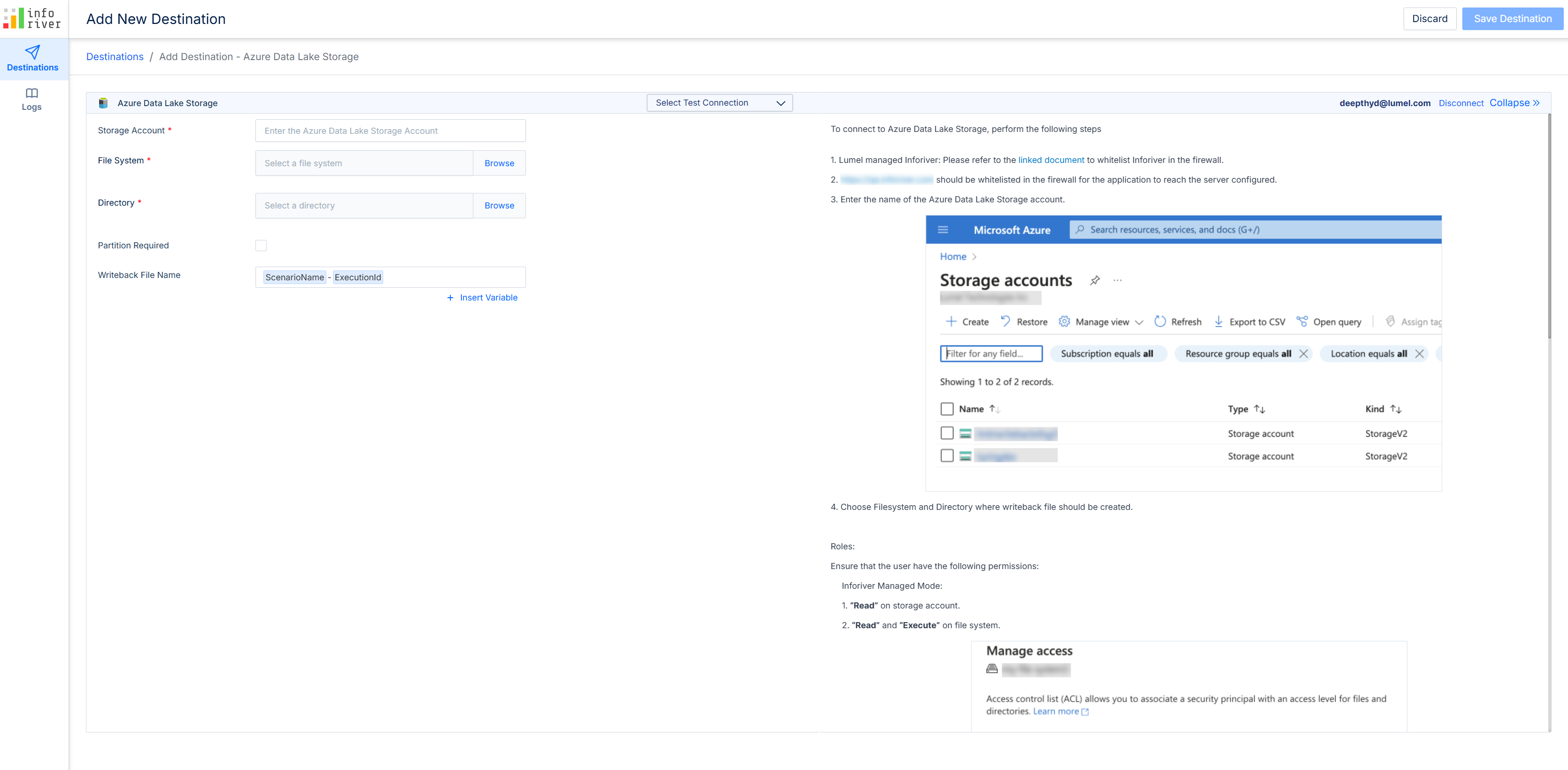Enable the Partition Required checkbox
Viewport: 1568px width, 770px height.
click(x=261, y=245)
